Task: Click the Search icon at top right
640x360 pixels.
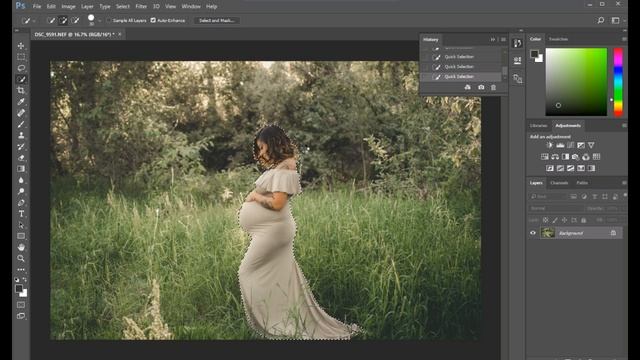Action: point(601,20)
